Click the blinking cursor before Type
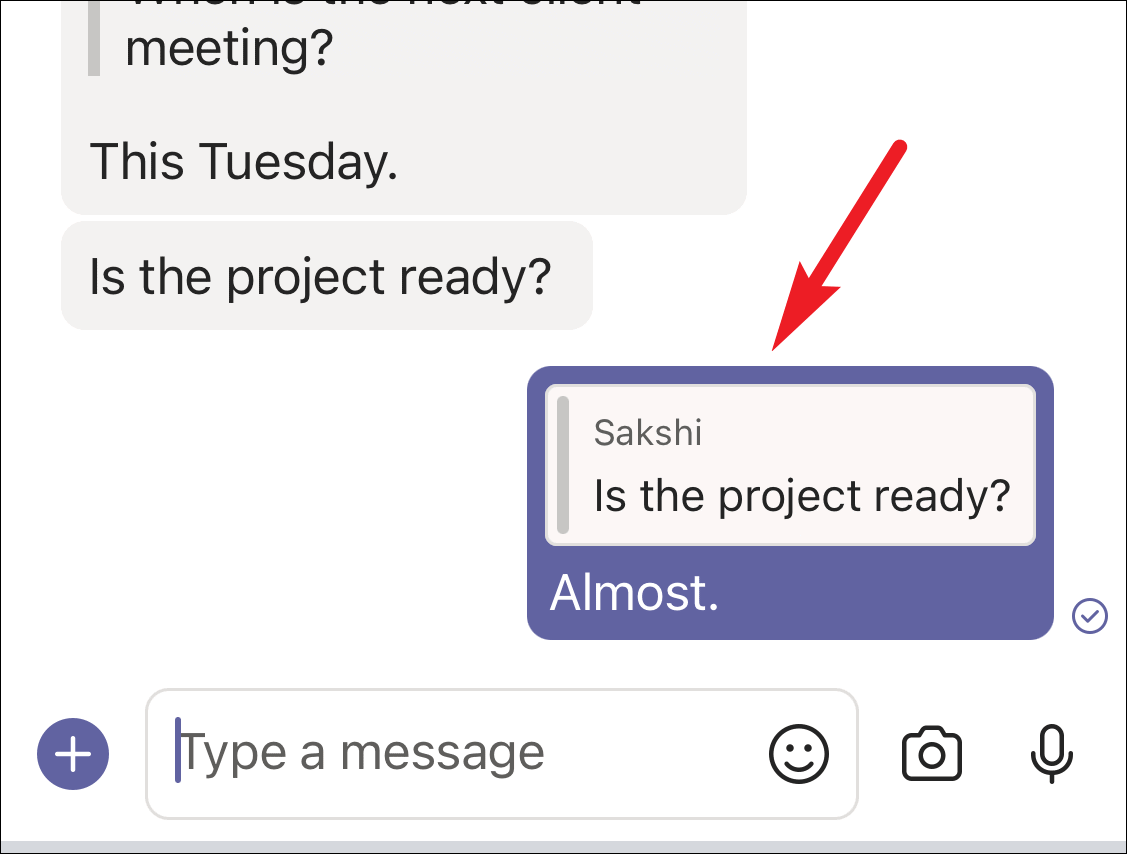Viewport: 1127px width, 854px height. pos(178,750)
